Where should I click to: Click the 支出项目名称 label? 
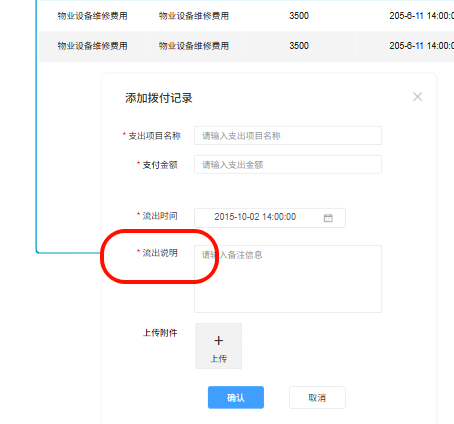(155, 136)
